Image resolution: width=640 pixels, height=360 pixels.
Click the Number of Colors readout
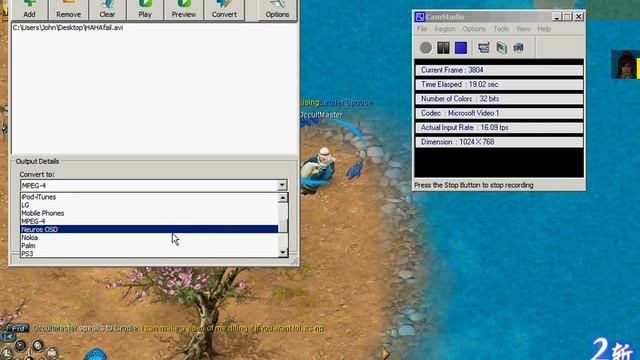coord(499,99)
